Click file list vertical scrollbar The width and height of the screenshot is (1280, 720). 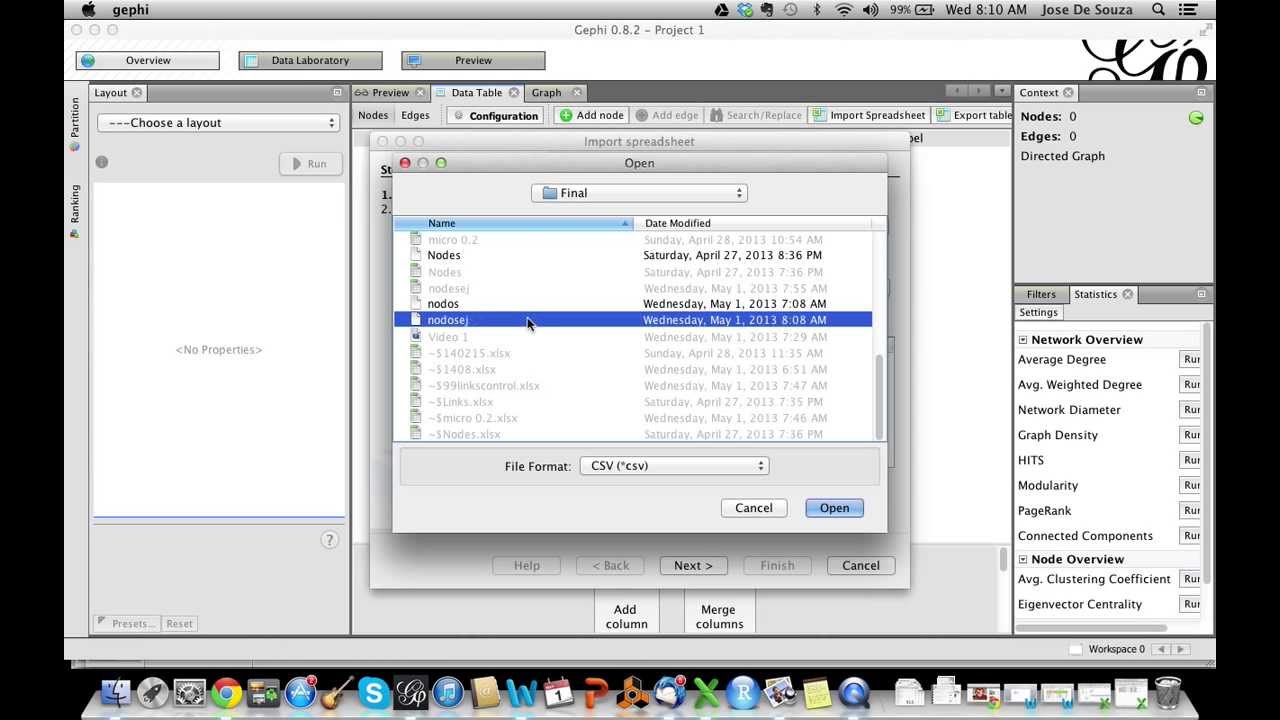(879, 396)
